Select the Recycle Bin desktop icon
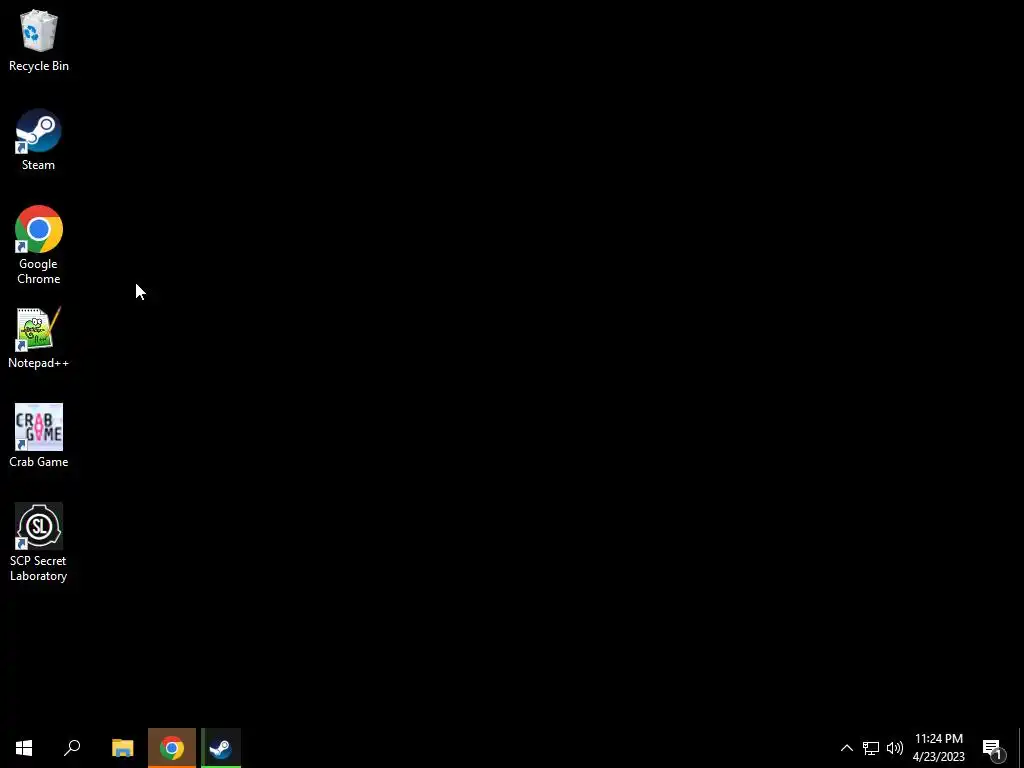Viewport: 1024px width, 768px height. coord(39,40)
